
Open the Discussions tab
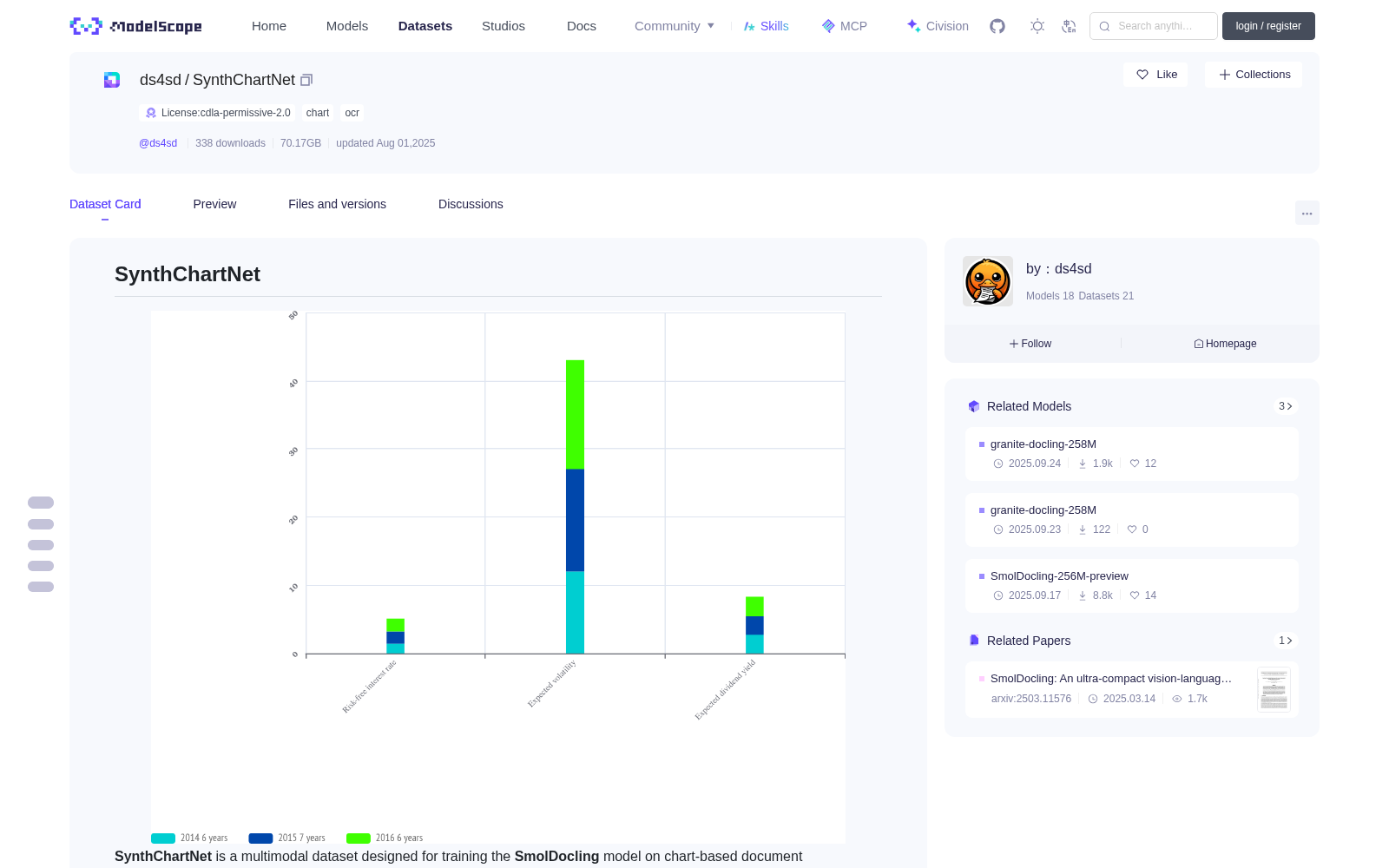tap(471, 204)
